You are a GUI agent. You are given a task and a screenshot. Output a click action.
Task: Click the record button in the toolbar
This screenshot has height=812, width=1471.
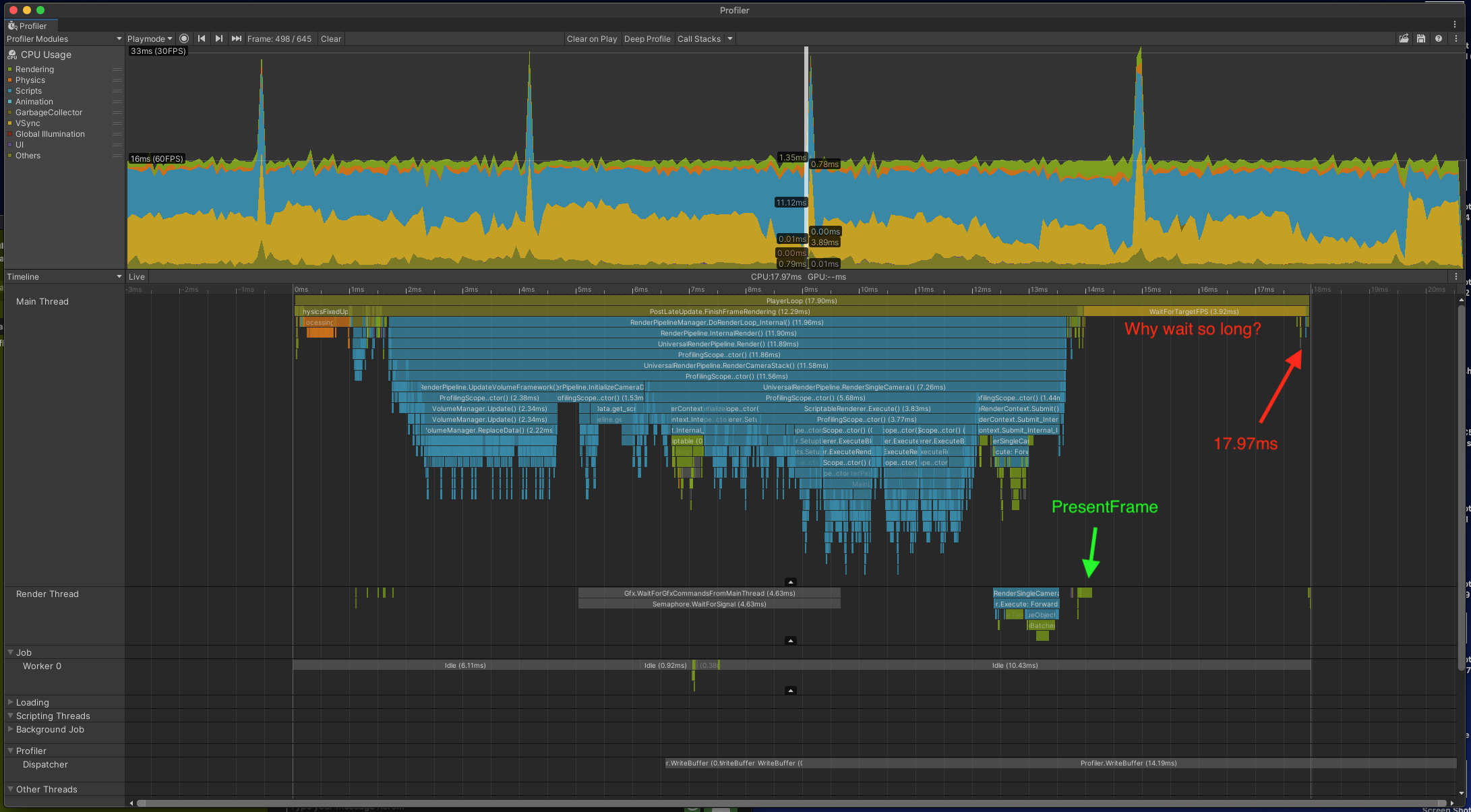[x=184, y=38]
